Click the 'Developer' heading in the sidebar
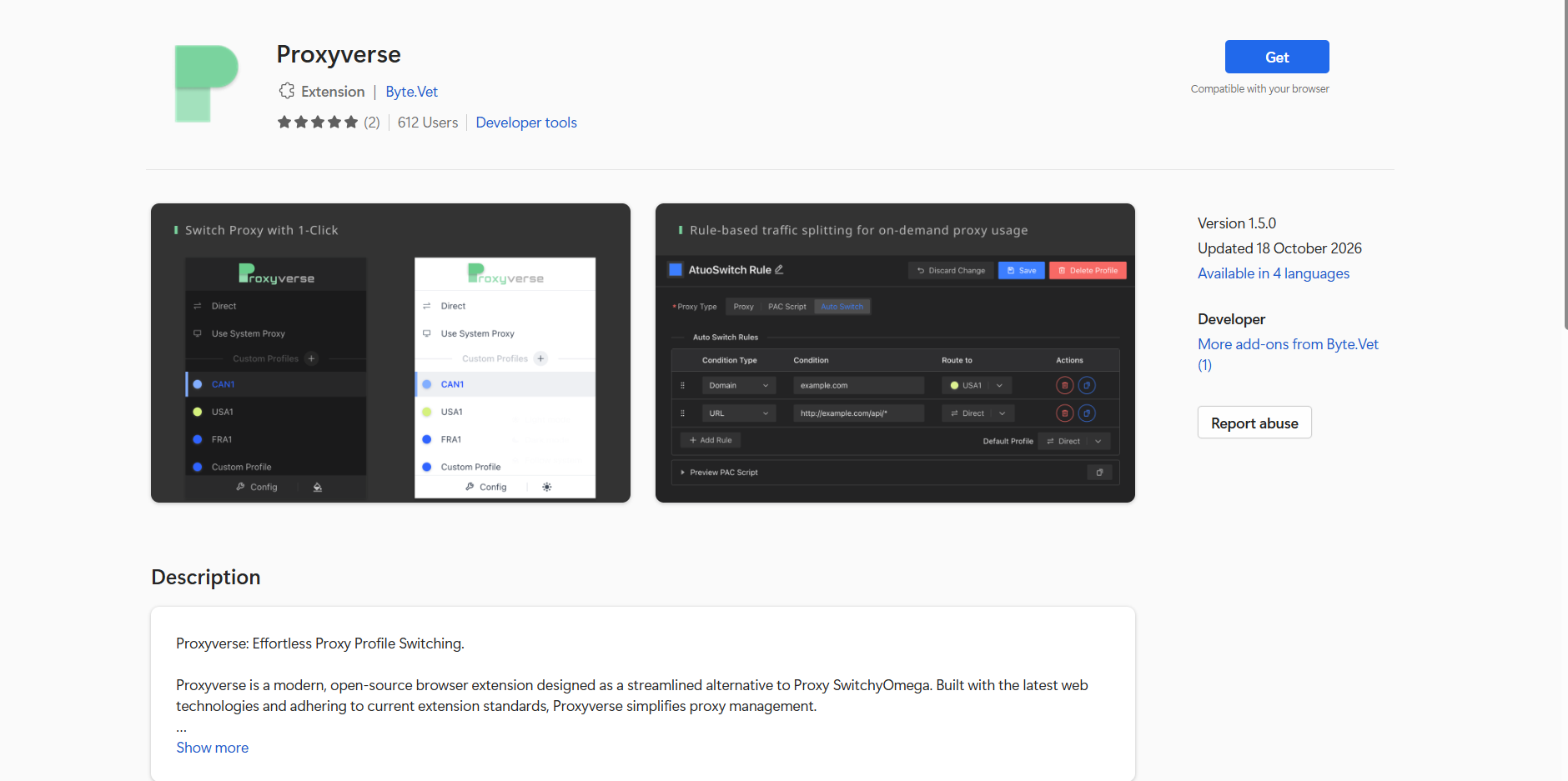 pyautogui.click(x=1231, y=319)
